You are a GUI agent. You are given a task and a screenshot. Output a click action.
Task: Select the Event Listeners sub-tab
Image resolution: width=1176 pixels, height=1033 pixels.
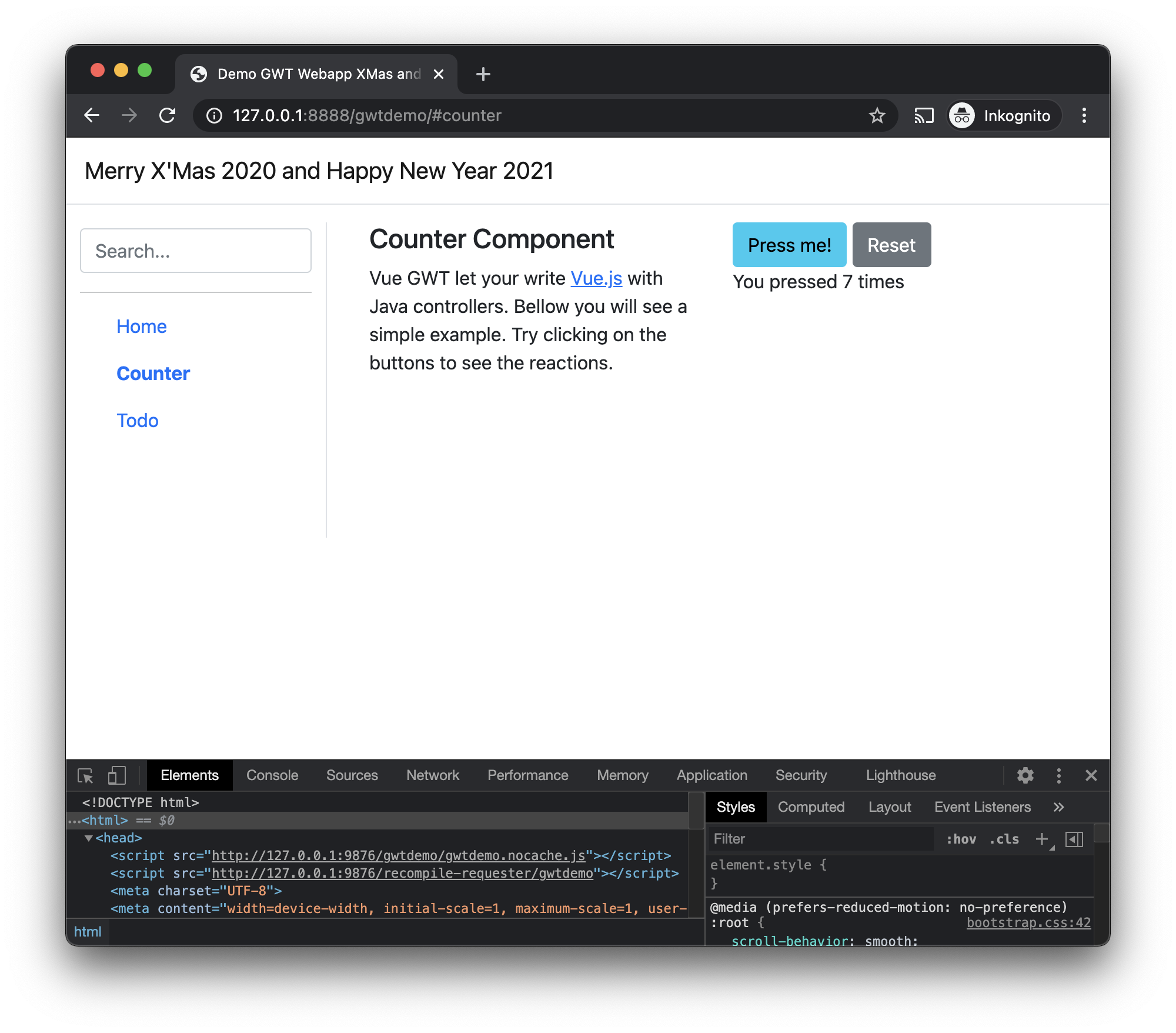(x=983, y=807)
